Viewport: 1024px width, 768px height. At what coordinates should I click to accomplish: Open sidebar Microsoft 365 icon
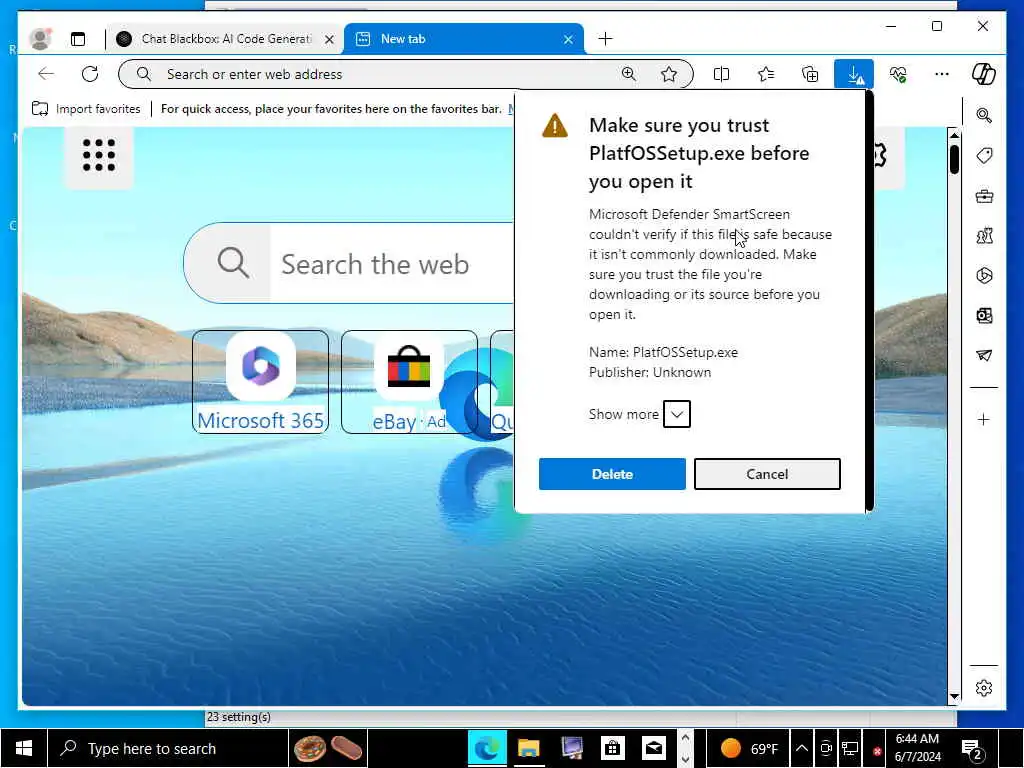(984, 276)
